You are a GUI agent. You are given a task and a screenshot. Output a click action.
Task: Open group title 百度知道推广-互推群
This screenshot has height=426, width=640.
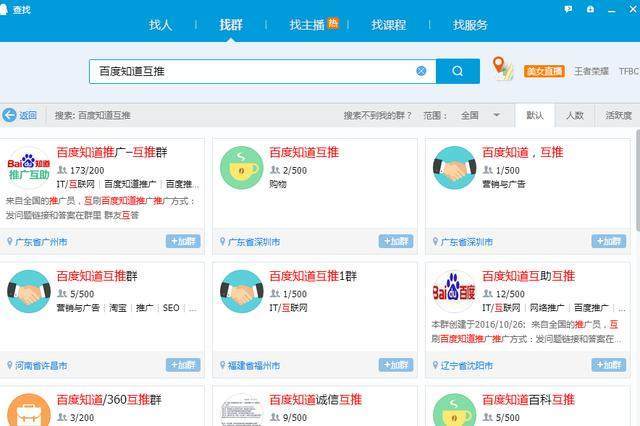112,152
